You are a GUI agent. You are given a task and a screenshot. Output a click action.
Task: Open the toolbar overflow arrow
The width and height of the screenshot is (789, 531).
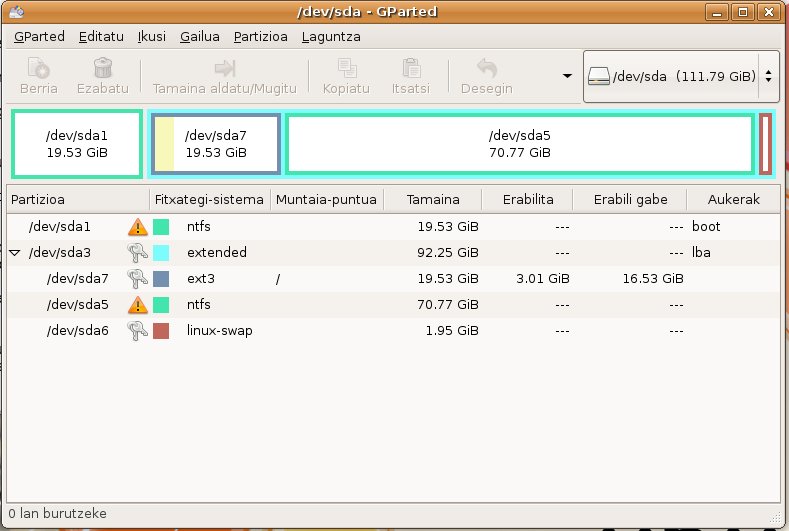click(567, 76)
